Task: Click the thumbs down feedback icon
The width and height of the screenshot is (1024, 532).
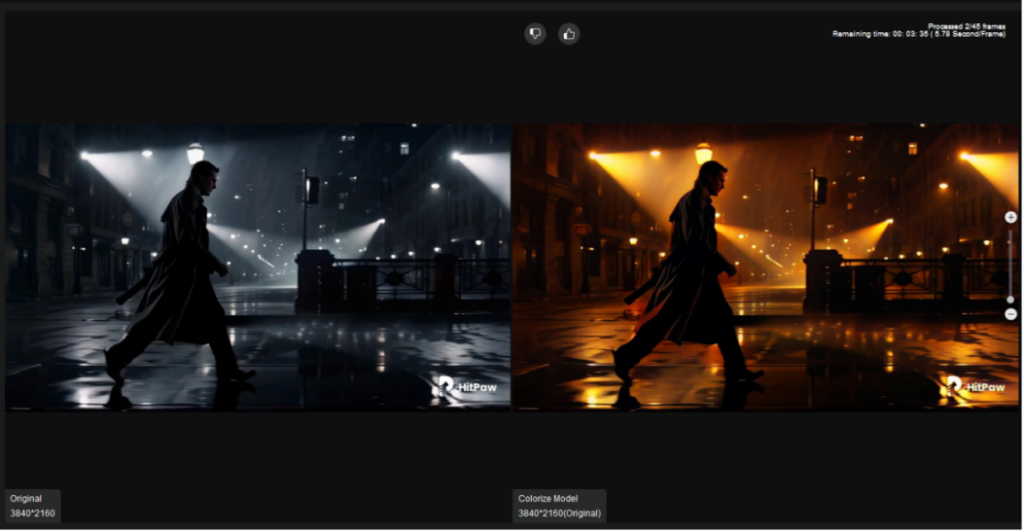Action: [x=535, y=33]
